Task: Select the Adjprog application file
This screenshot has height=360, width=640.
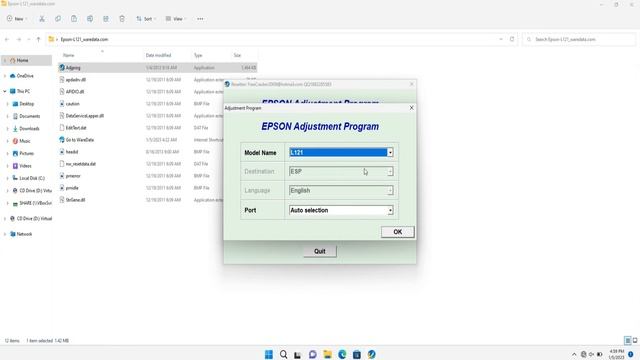Action: coord(73,68)
